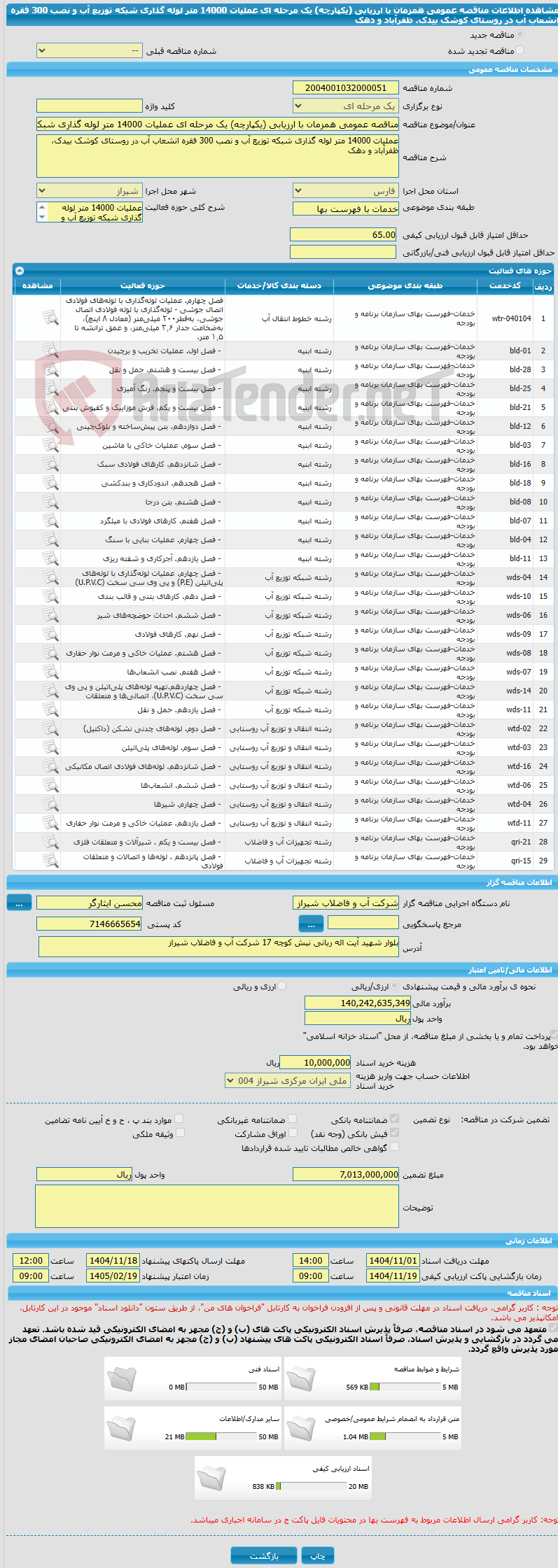Sort by the حوزه فعالیت column header
The image size is (558, 1568).
point(143,285)
